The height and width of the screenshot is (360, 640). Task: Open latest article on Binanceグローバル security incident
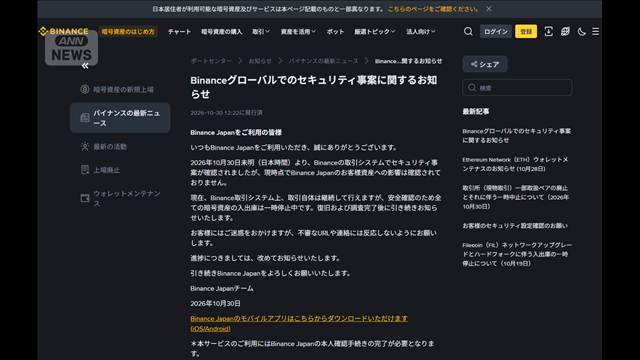[x=517, y=136]
